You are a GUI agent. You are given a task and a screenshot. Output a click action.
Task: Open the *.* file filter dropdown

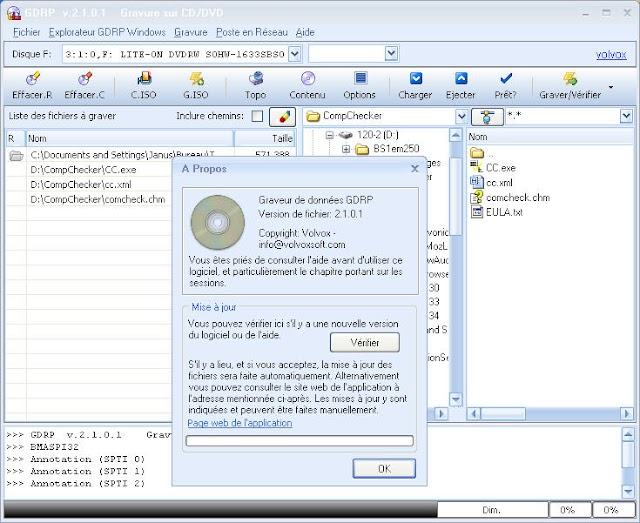coord(626,116)
